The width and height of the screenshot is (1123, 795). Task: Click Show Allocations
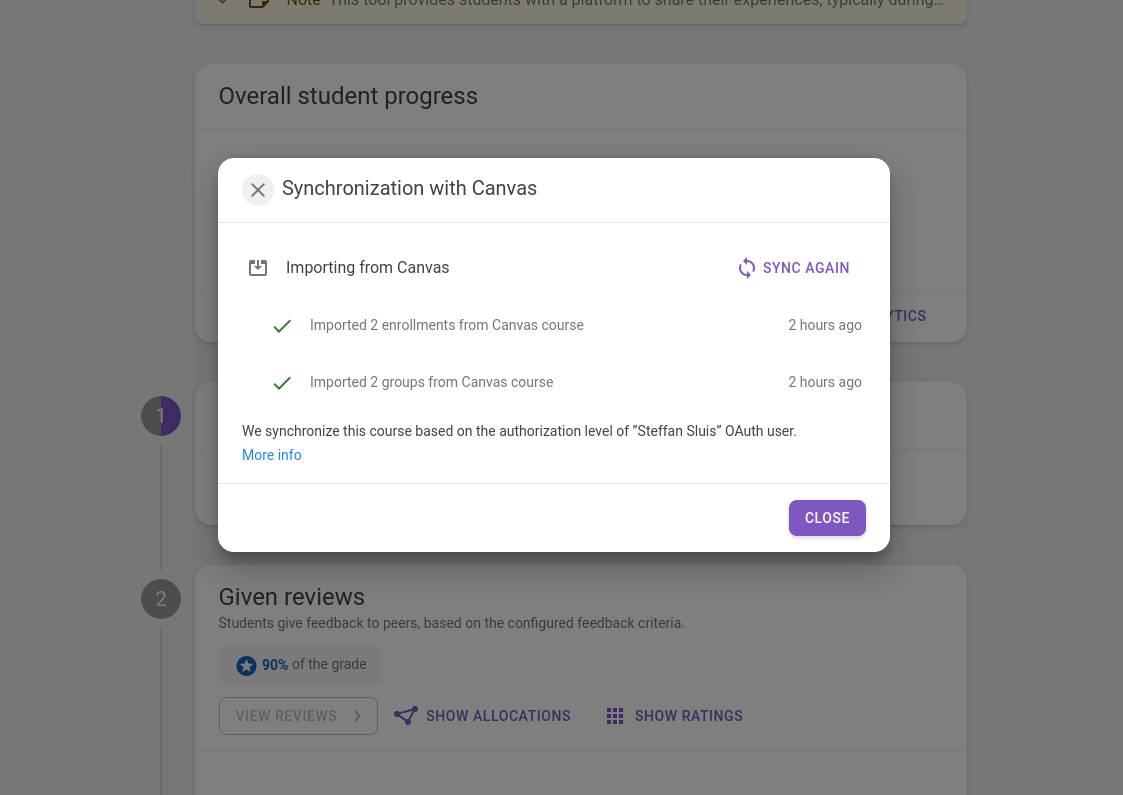[x=483, y=716]
